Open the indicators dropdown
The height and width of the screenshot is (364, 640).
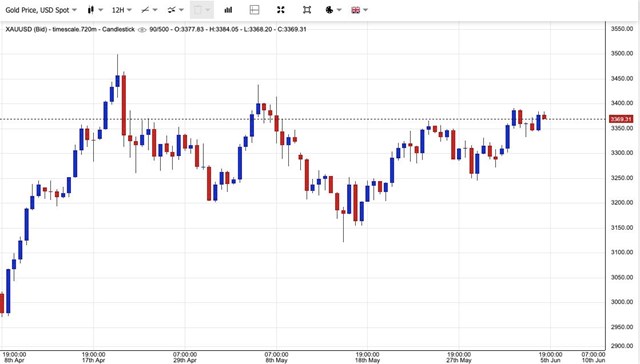tap(176, 10)
